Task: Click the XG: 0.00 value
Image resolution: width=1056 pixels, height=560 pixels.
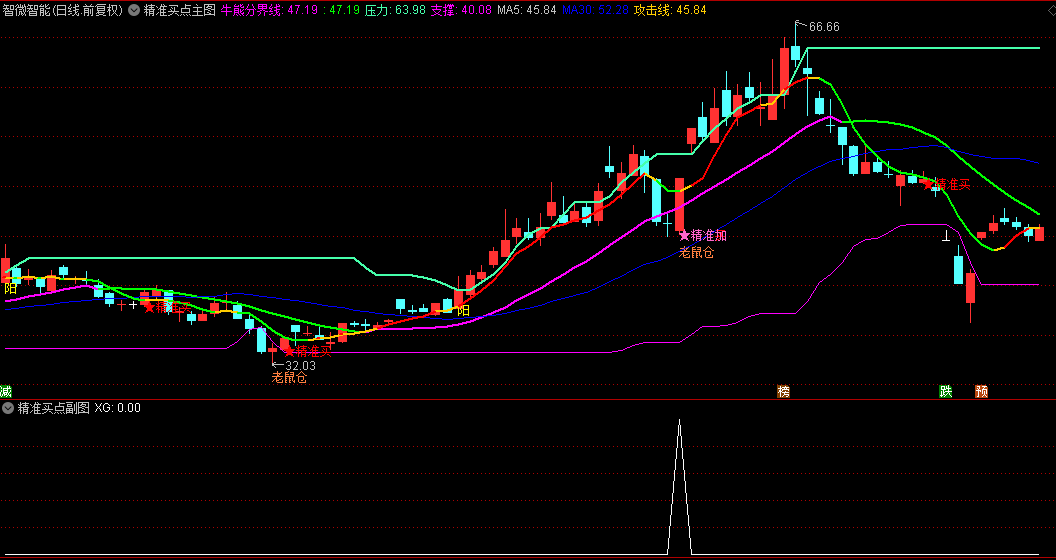Action: (x=118, y=408)
